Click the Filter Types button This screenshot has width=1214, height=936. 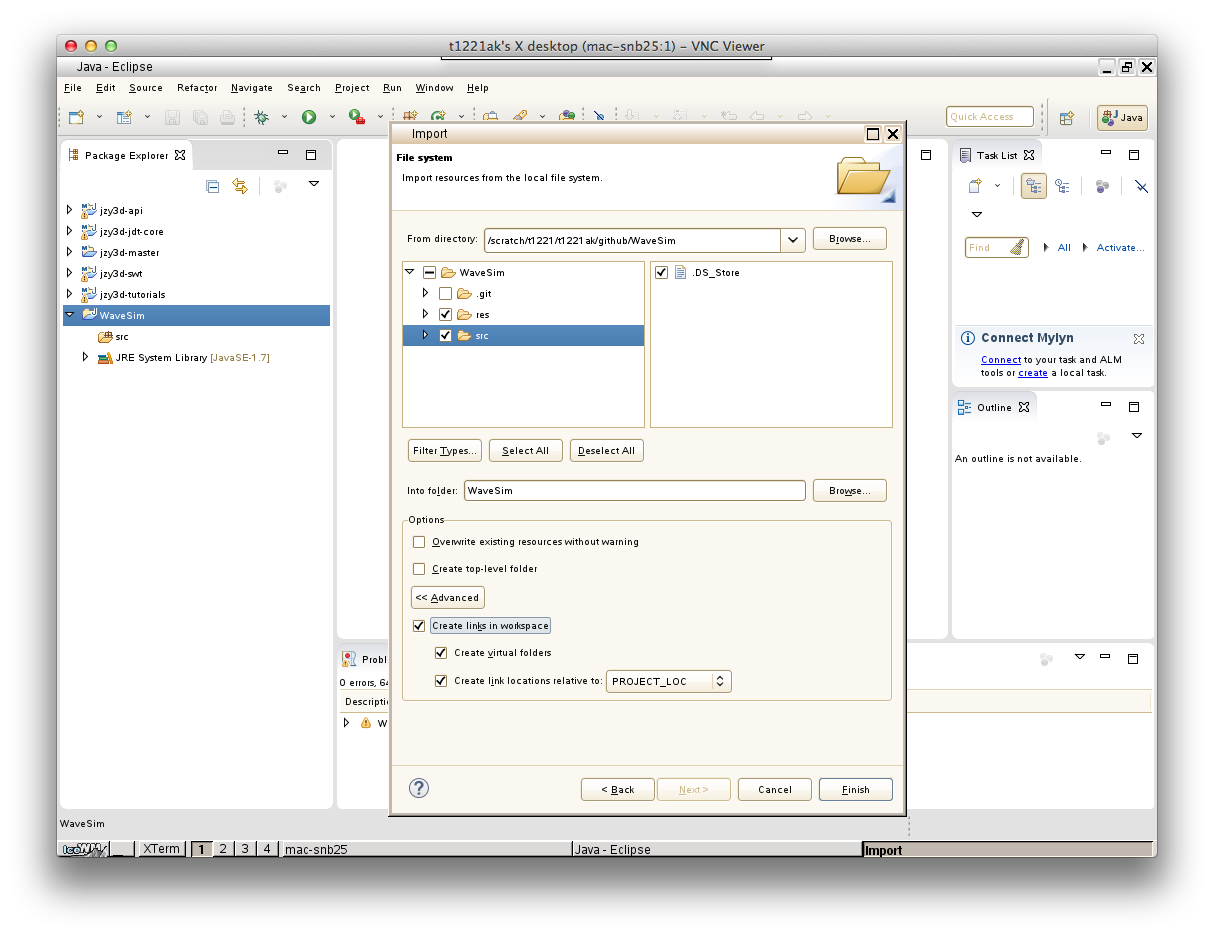(445, 451)
